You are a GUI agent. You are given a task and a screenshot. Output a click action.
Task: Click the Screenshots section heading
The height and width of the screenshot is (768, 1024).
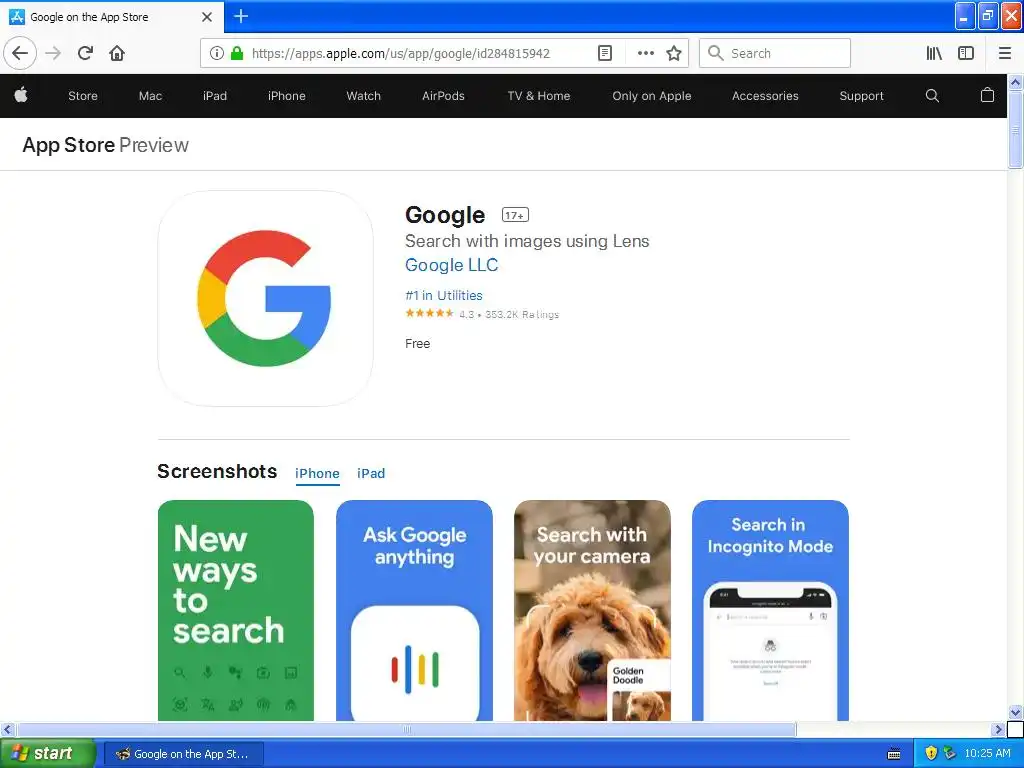tap(217, 472)
